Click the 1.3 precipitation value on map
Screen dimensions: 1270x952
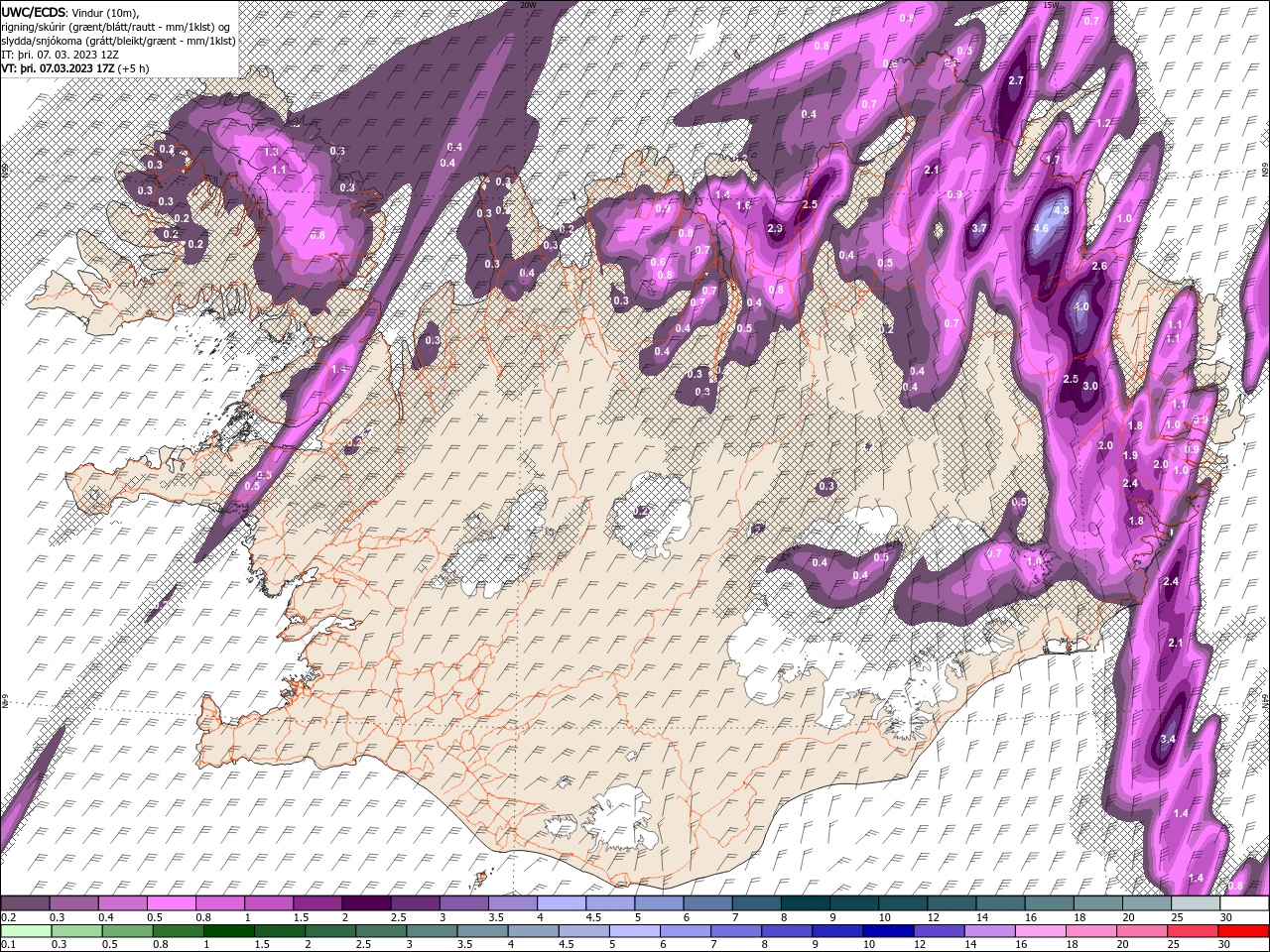coord(271,152)
